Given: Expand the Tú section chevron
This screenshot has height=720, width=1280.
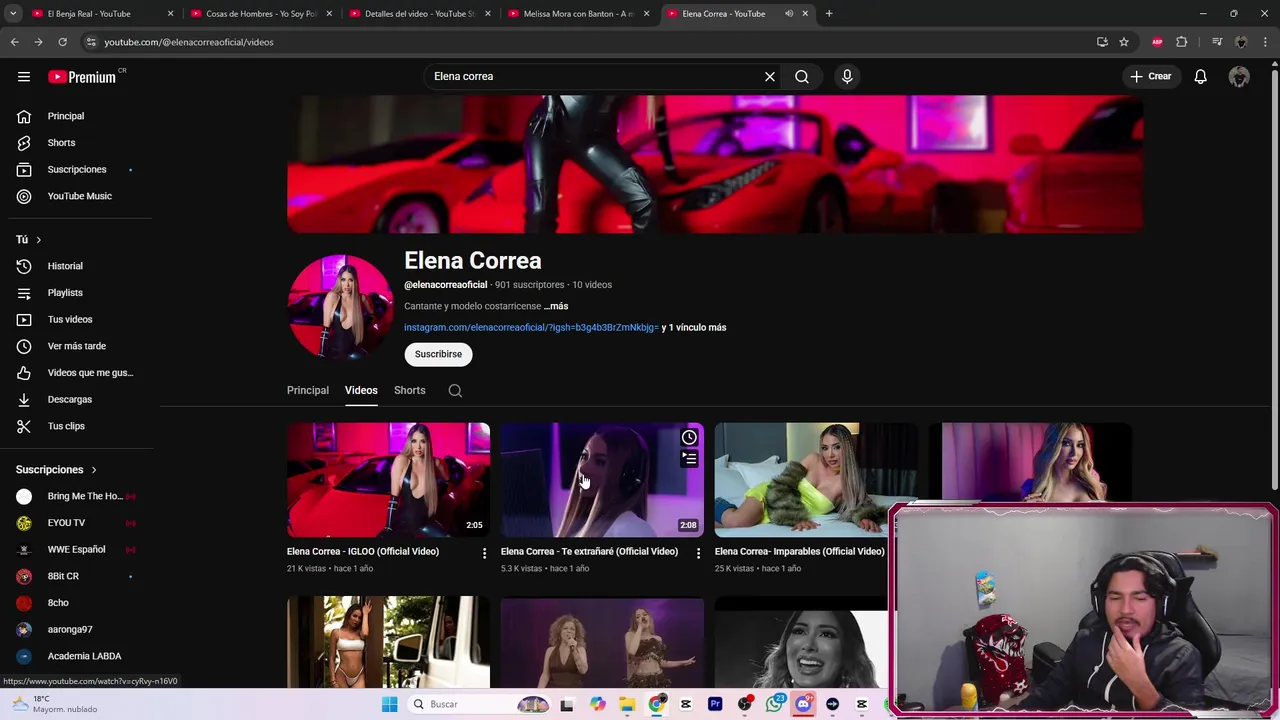Looking at the screenshot, I should [x=38, y=240].
